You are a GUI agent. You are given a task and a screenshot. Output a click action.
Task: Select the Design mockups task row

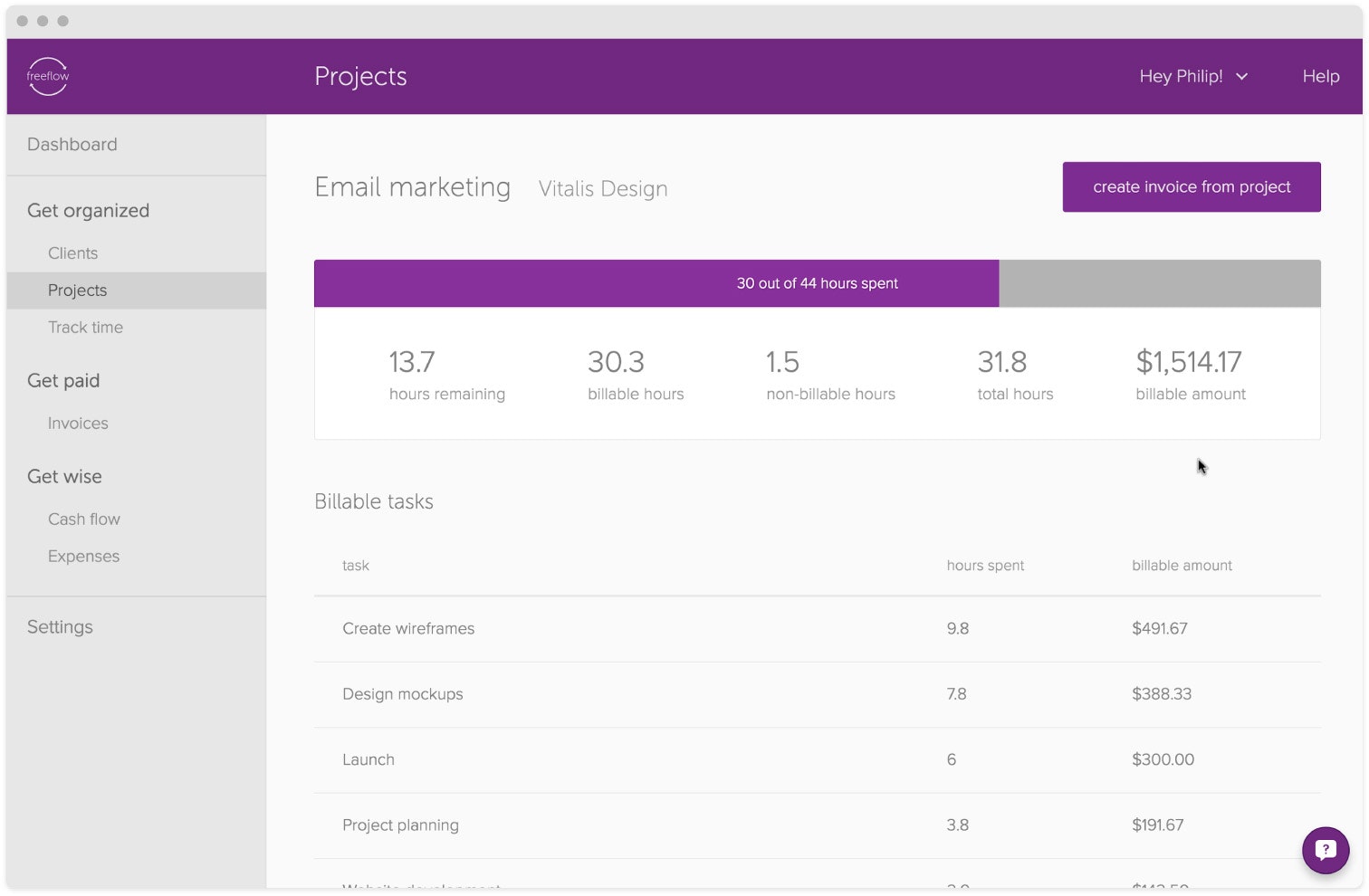403,694
